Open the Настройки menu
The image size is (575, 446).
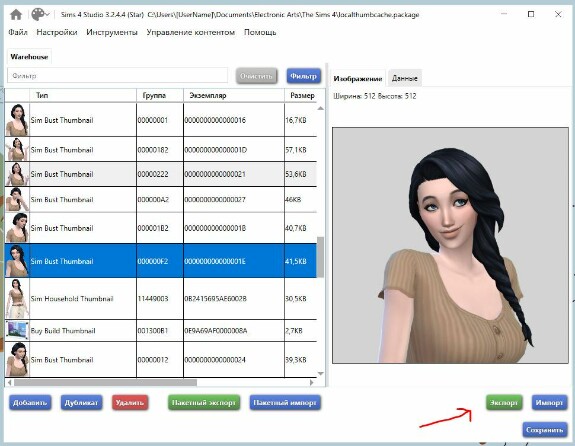tap(57, 32)
